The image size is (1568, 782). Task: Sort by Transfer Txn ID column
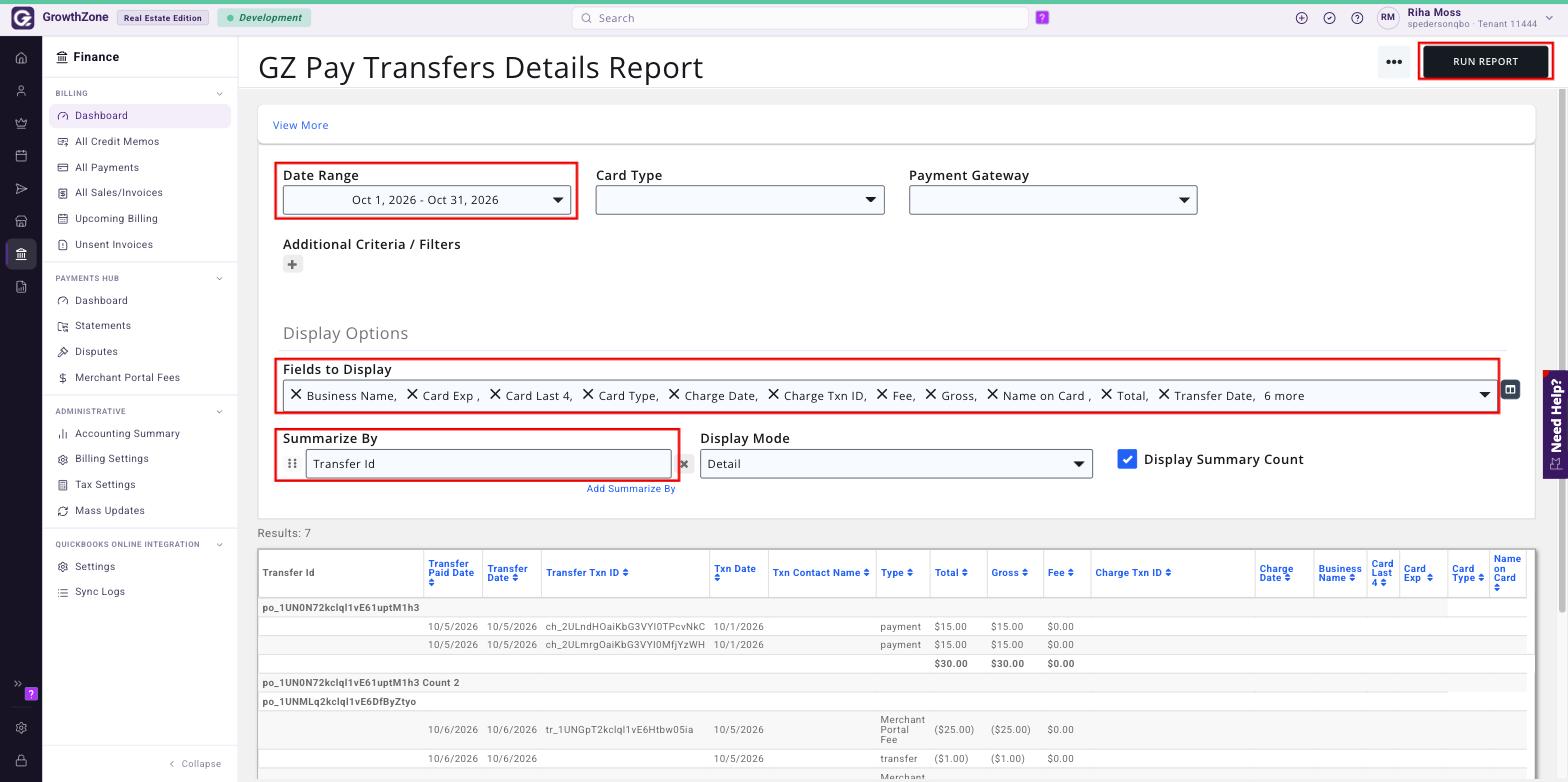pos(587,573)
